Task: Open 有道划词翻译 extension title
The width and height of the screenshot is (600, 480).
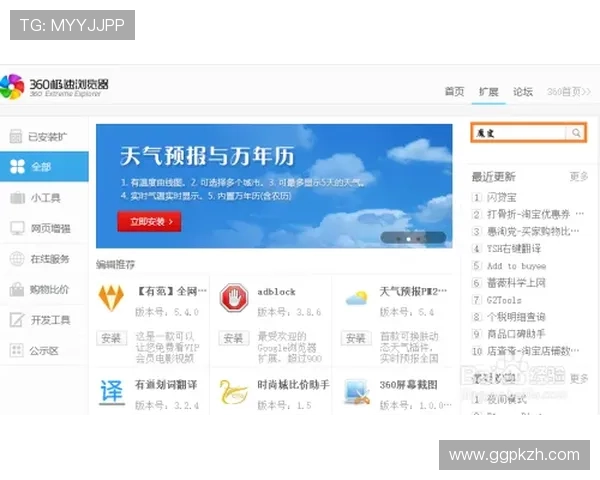Action: (x=166, y=385)
